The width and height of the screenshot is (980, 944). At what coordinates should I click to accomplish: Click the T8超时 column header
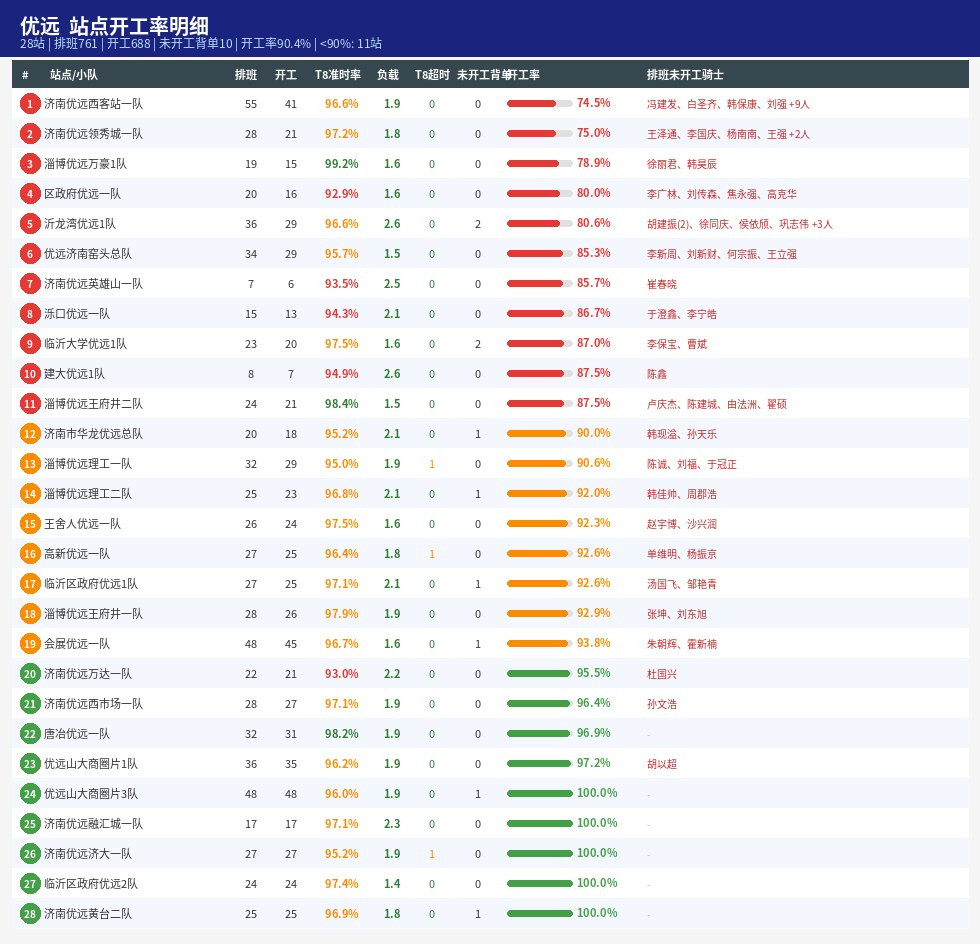click(432, 74)
